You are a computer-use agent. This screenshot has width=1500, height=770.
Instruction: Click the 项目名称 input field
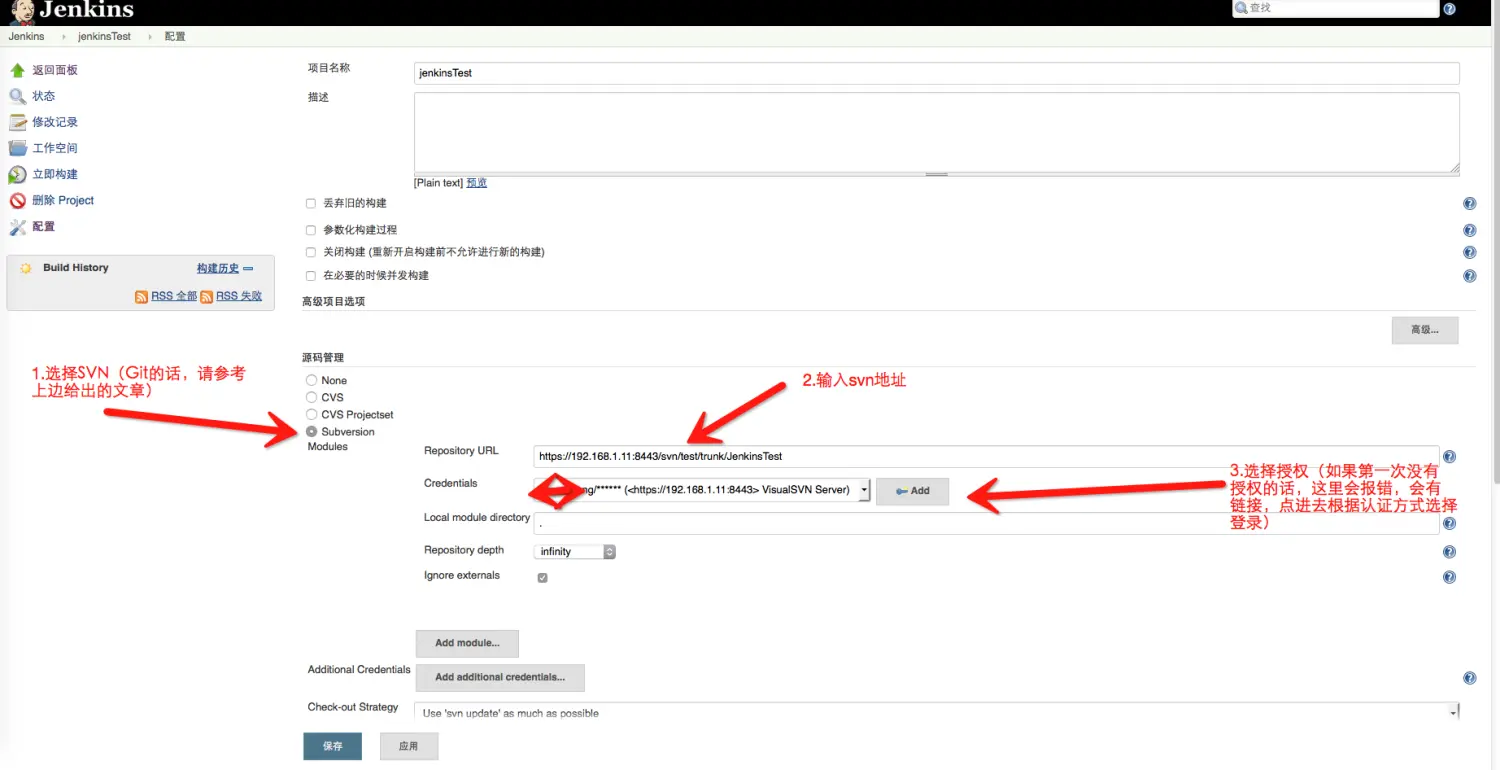(x=937, y=73)
